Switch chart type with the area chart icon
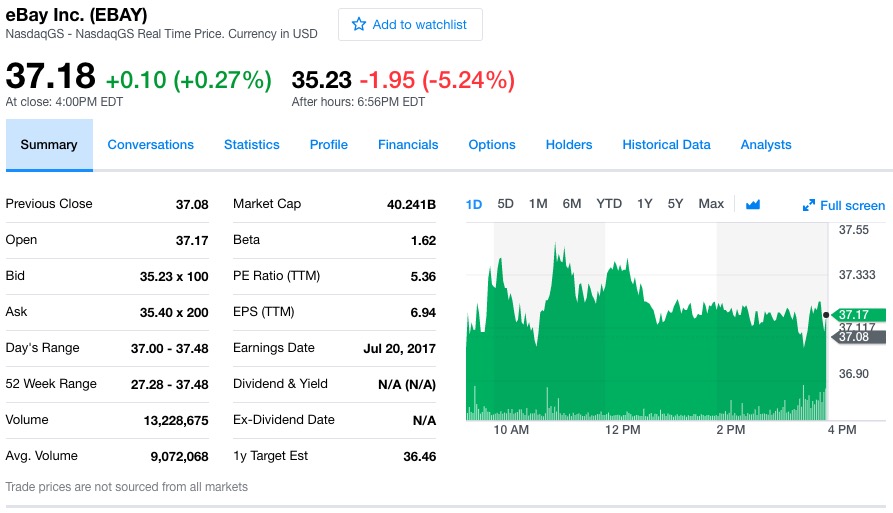 tap(753, 204)
